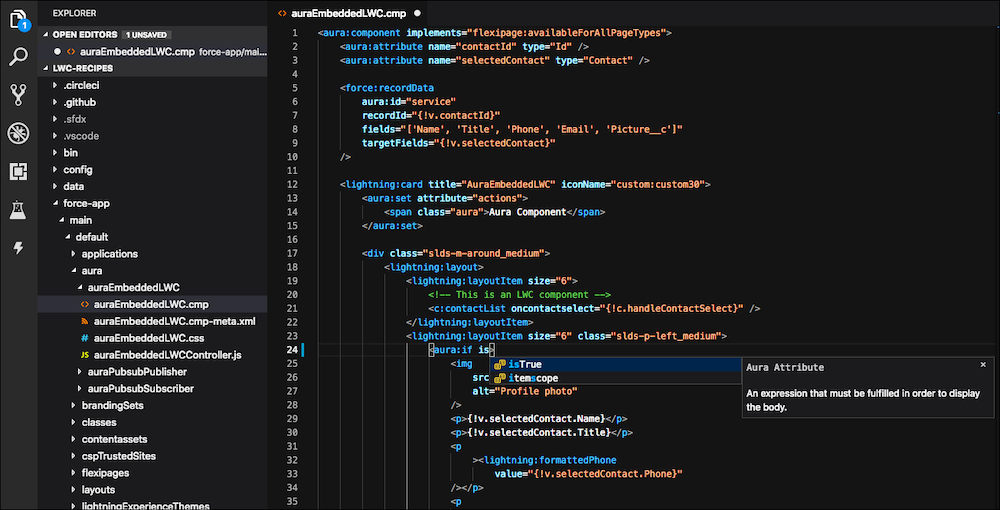The image size is (1000, 510).
Task: Open auraEmbeddedLWC.cmp in Open Editors list
Action: 152,52
